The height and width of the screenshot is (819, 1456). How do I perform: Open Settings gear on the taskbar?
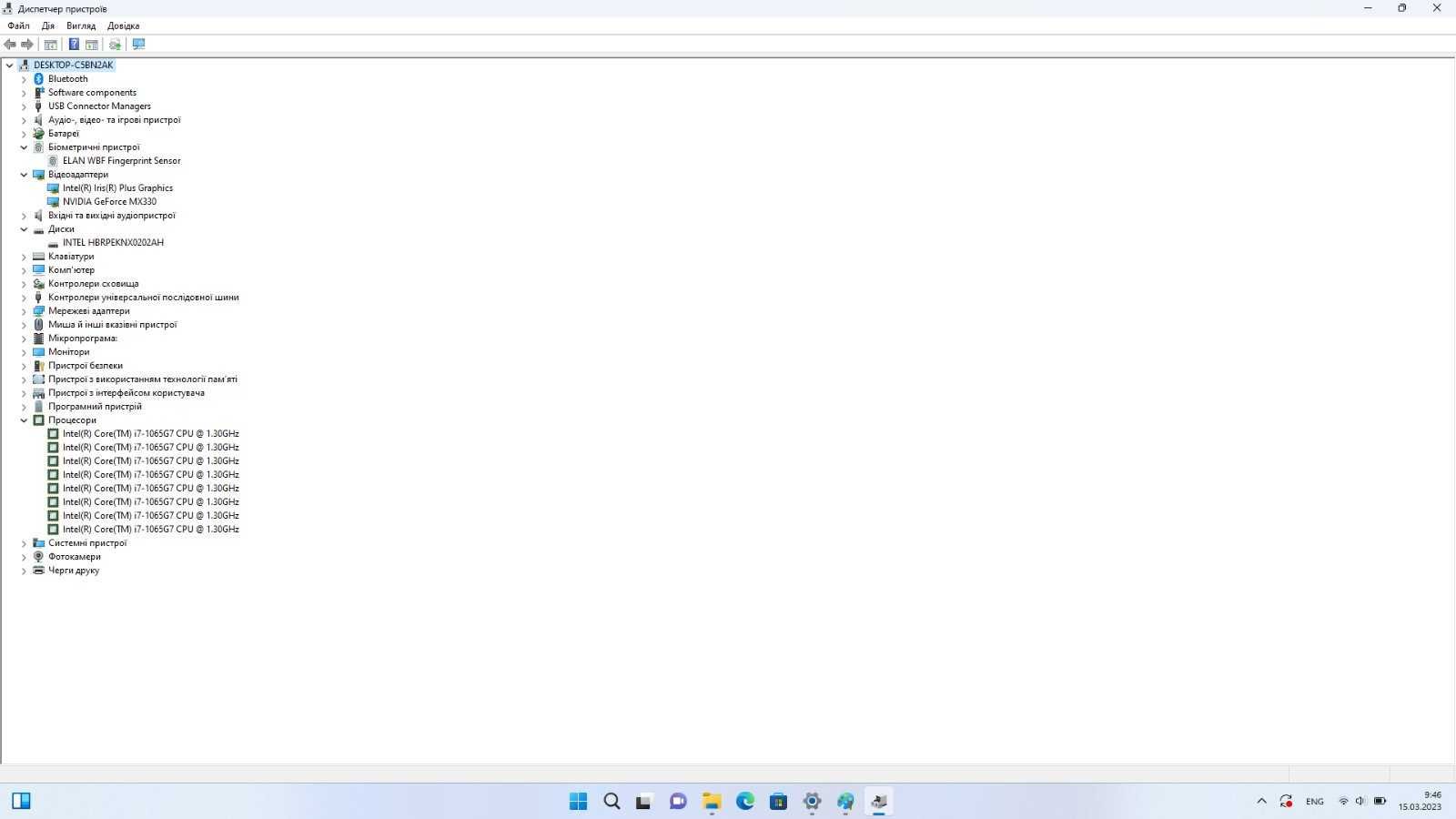pyautogui.click(x=812, y=801)
